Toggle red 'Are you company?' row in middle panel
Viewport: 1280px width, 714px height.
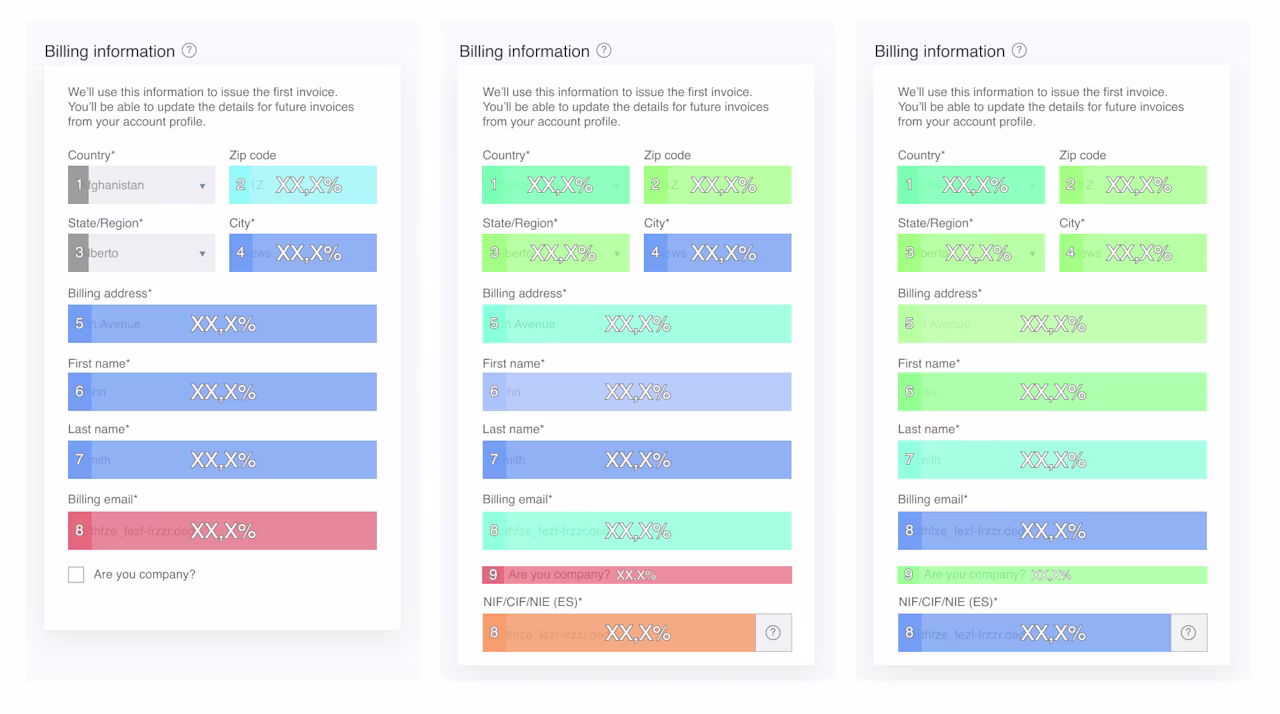(x=637, y=575)
